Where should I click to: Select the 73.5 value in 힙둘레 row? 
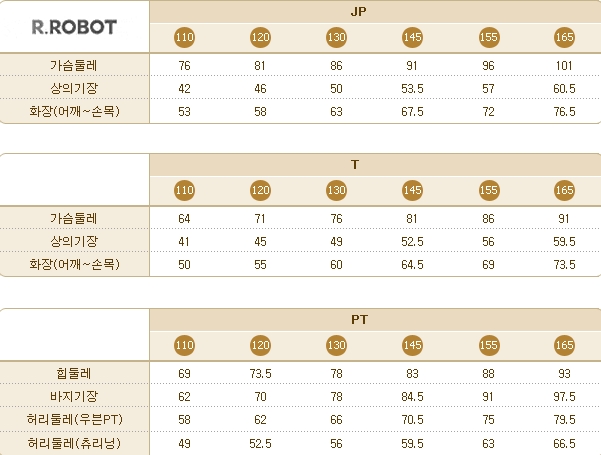[x=260, y=373]
